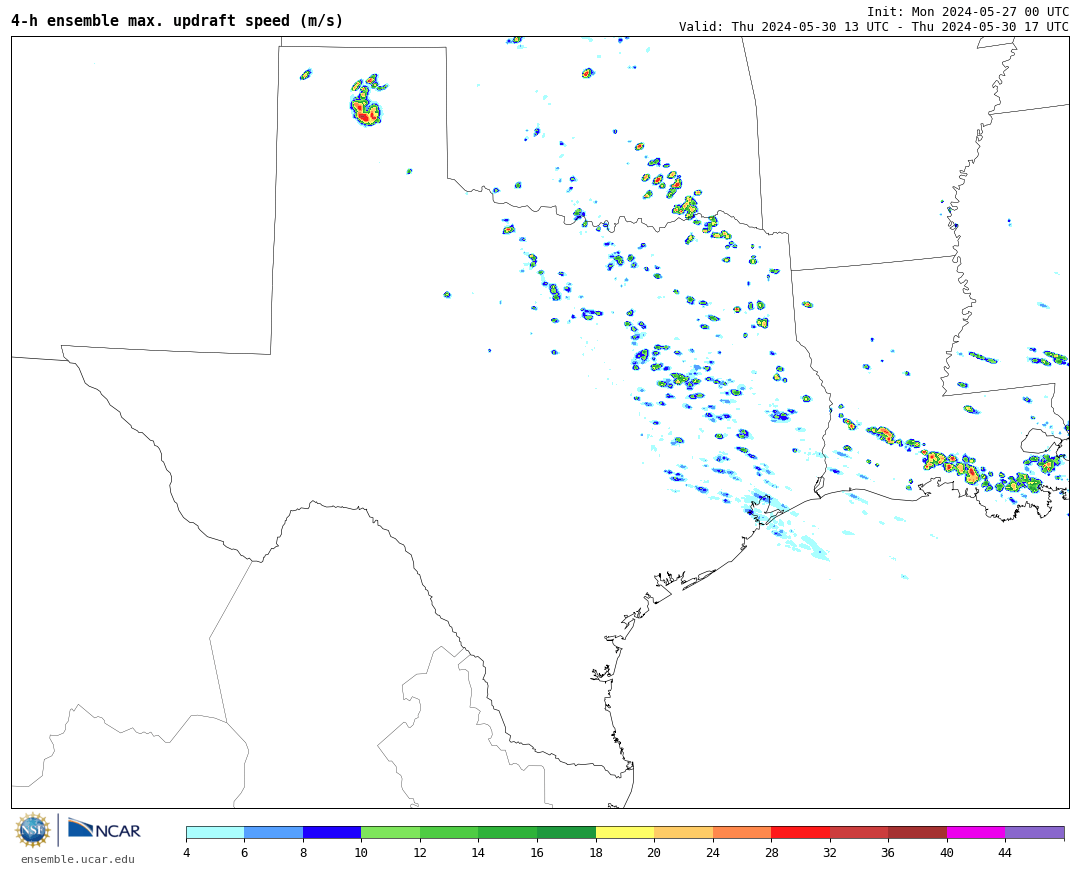The height and width of the screenshot is (871, 1080).
Task: Select the purple swatch above 44
Action: tap(1035, 832)
